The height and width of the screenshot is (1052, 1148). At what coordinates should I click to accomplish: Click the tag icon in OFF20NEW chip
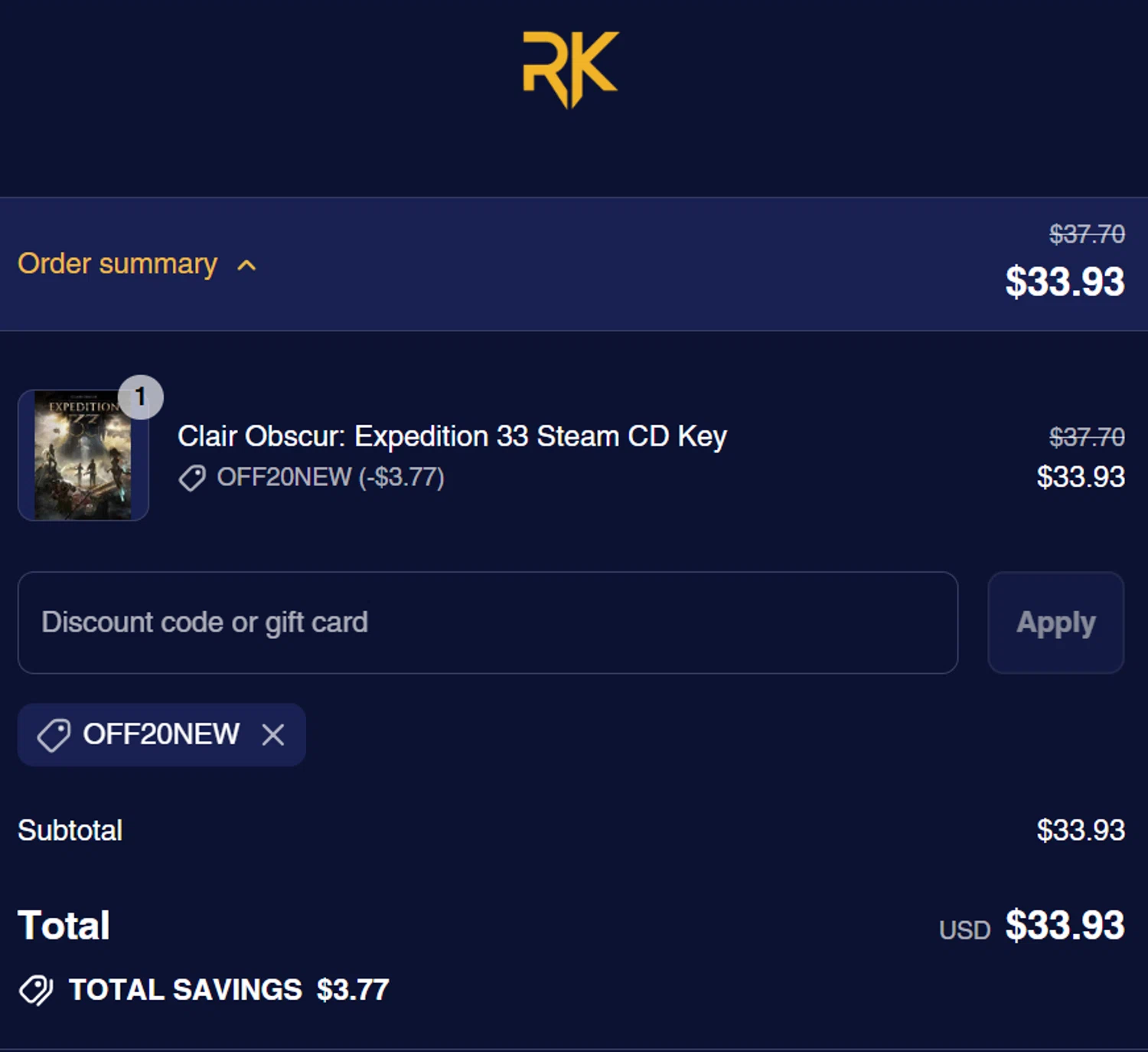click(54, 735)
